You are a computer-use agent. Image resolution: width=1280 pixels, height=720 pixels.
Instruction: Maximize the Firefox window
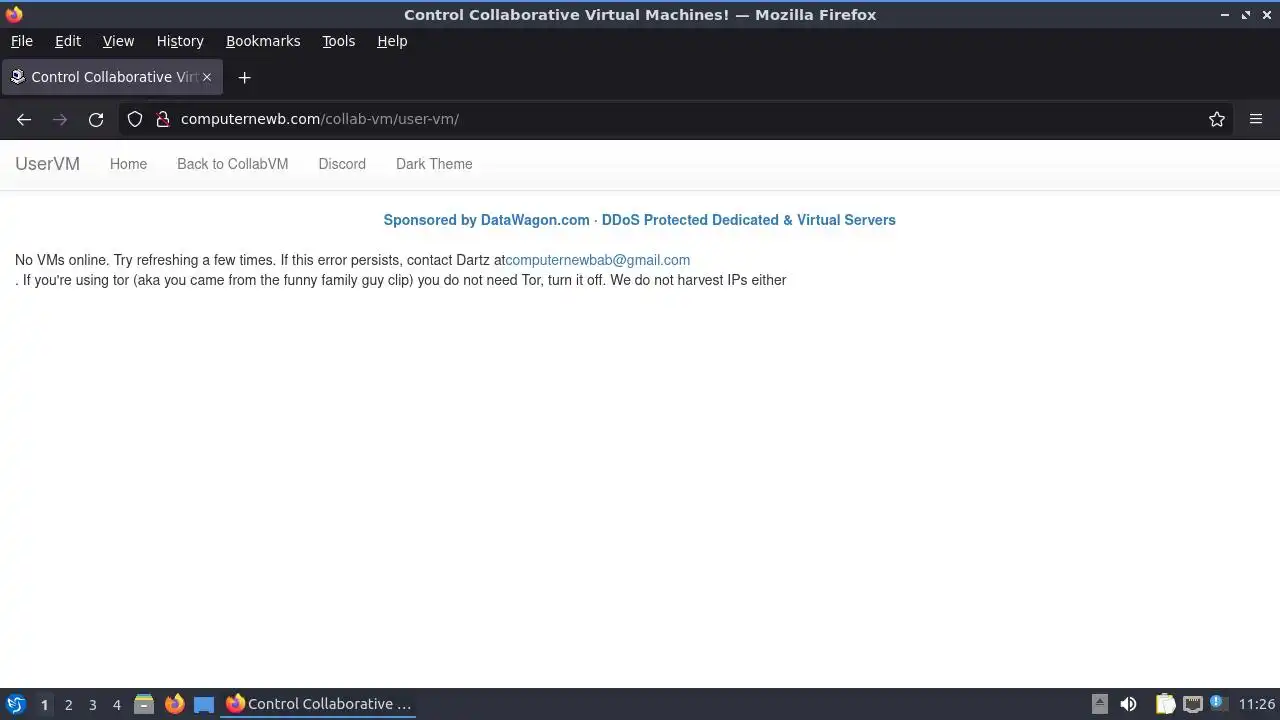(x=1246, y=15)
